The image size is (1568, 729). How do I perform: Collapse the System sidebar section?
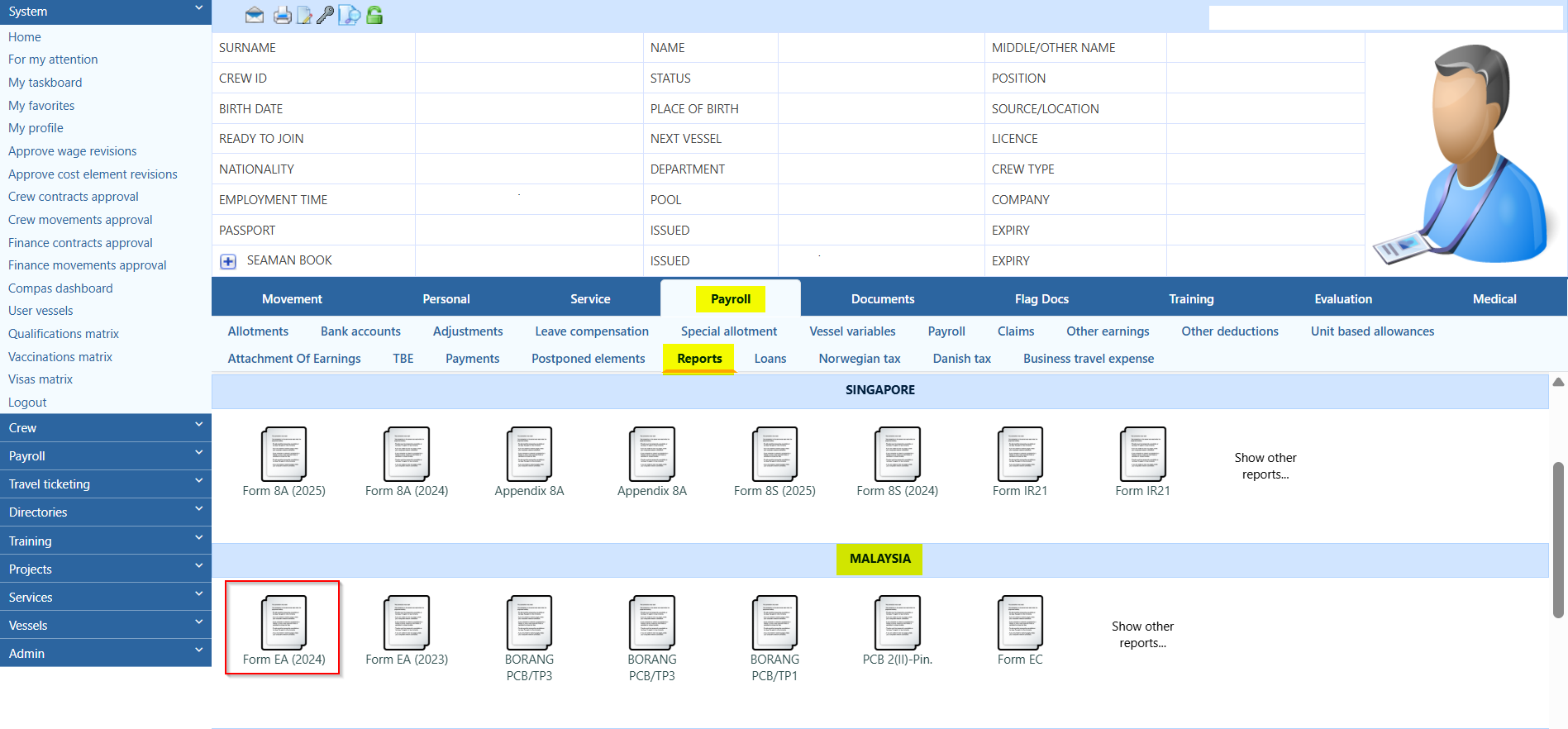point(106,12)
